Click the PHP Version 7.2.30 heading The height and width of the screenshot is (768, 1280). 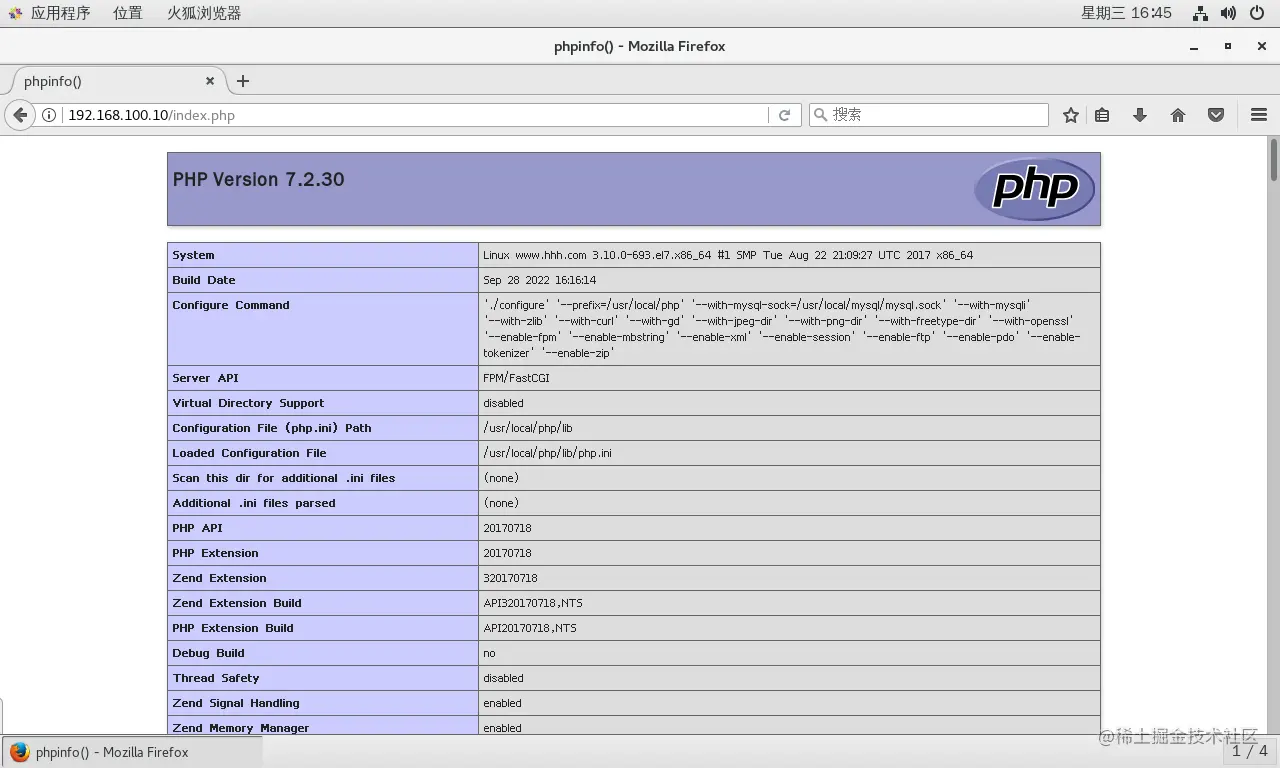tap(258, 180)
